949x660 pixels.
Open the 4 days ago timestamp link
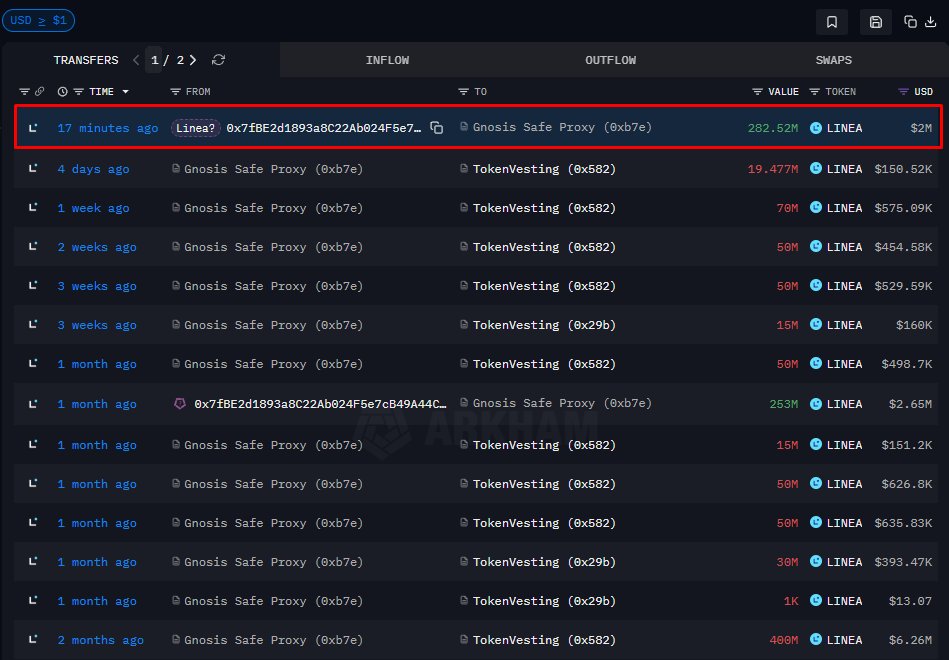[93, 169]
